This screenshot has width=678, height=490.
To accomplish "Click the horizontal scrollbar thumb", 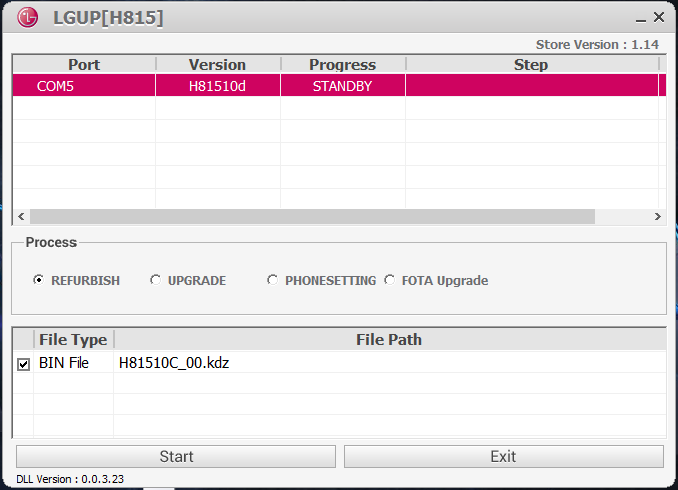I will 312,216.
